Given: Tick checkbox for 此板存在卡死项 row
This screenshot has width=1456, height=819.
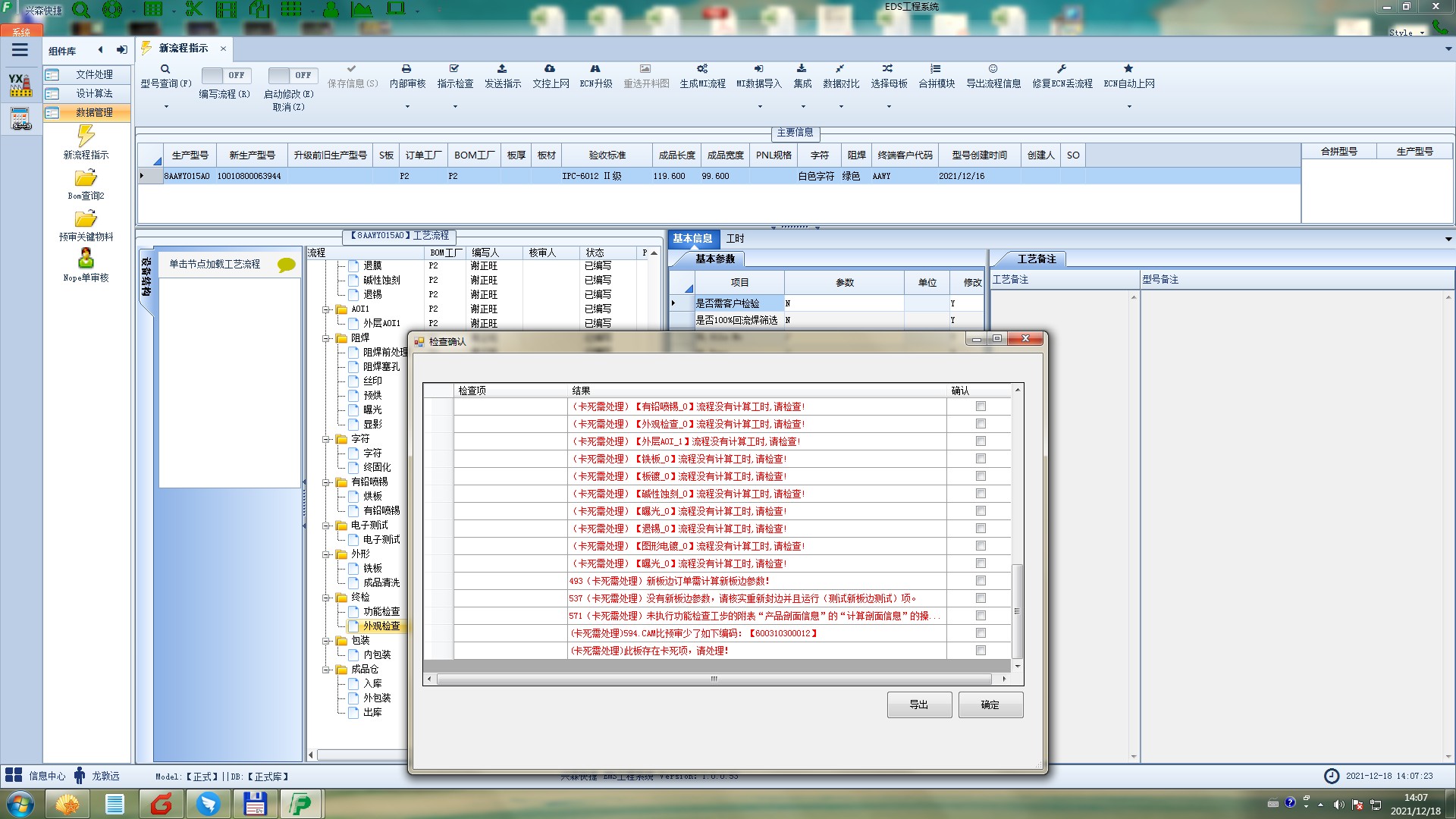Looking at the screenshot, I should [x=981, y=651].
